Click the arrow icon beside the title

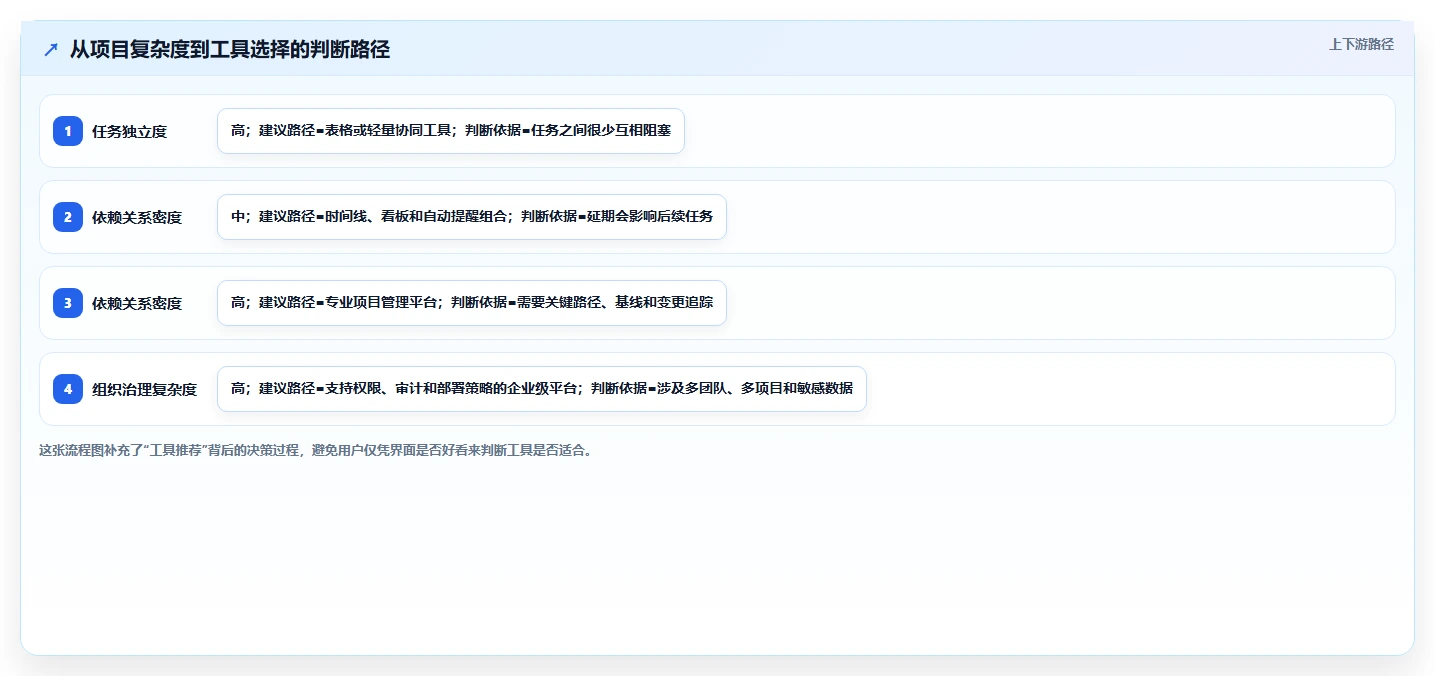pyautogui.click(x=50, y=50)
